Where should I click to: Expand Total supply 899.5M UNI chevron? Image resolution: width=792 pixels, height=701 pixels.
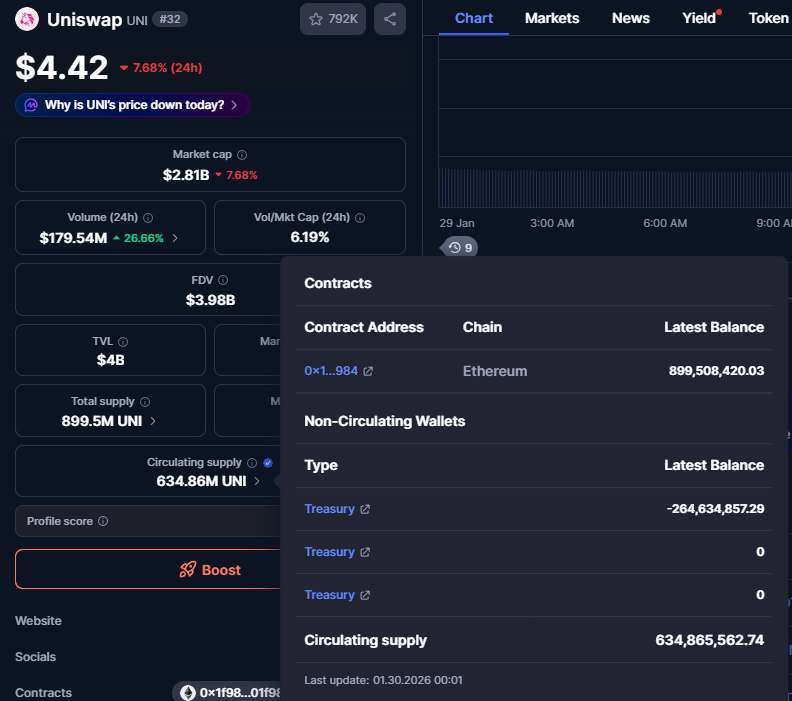pos(153,421)
